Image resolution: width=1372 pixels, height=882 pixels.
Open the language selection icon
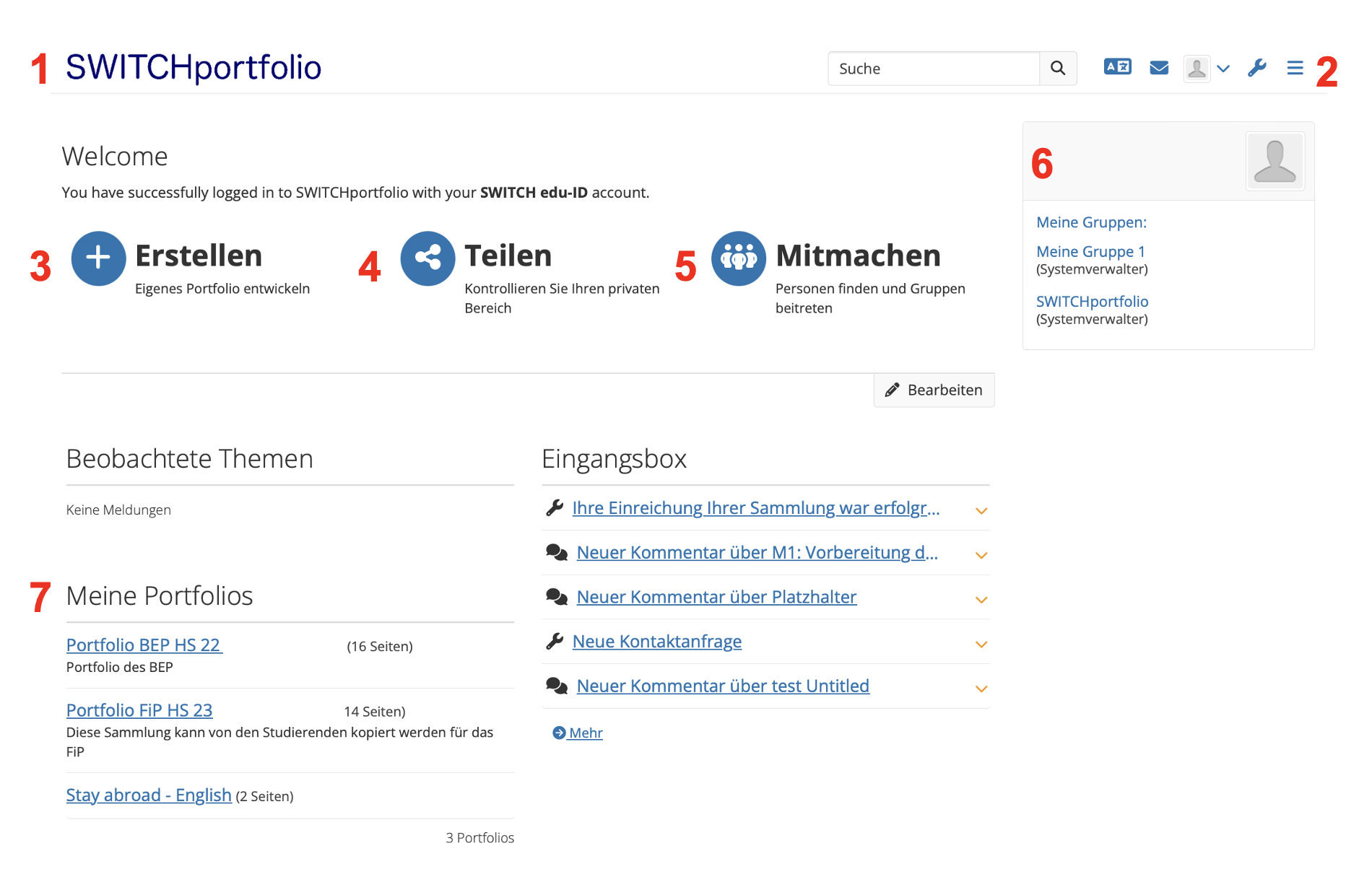(1117, 67)
